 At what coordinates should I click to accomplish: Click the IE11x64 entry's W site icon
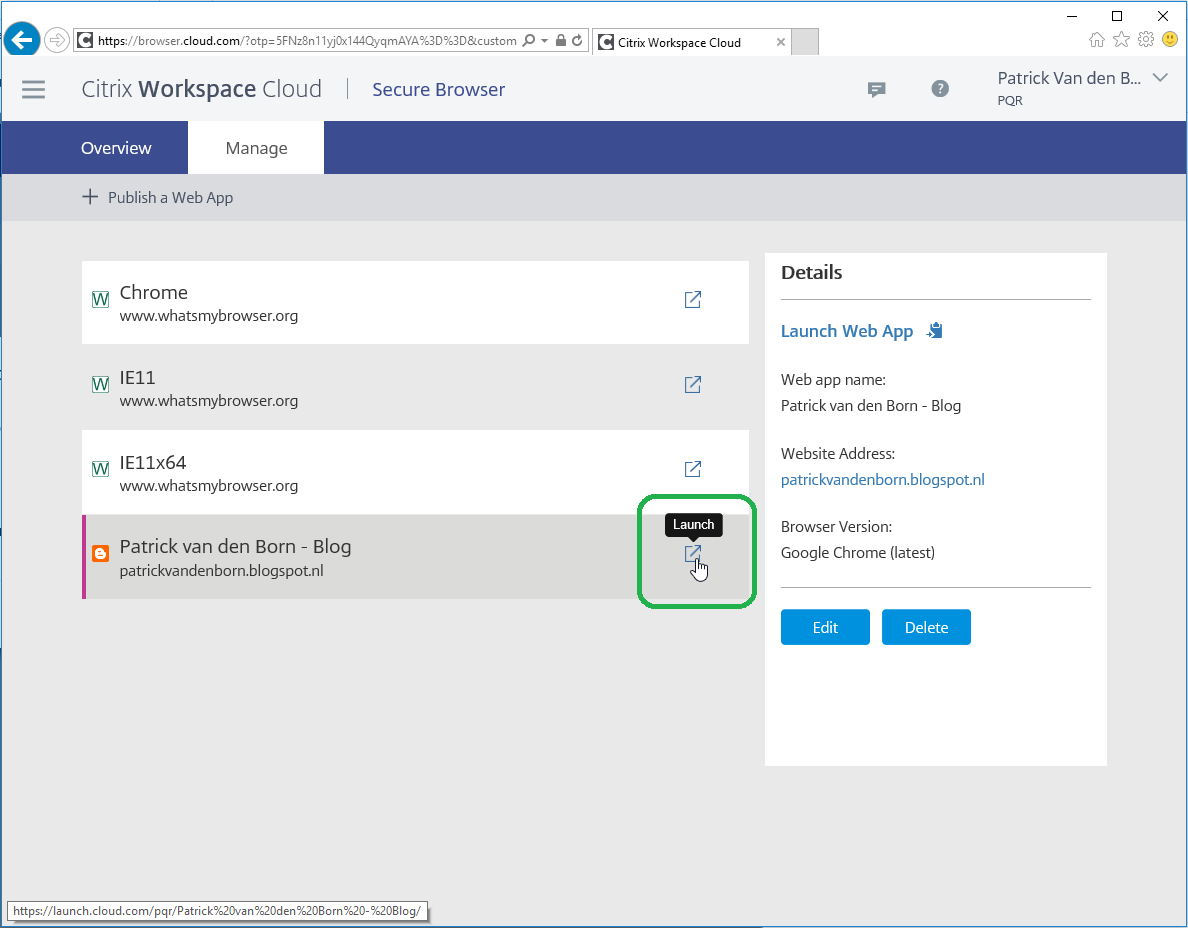click(x=100, y=469)
